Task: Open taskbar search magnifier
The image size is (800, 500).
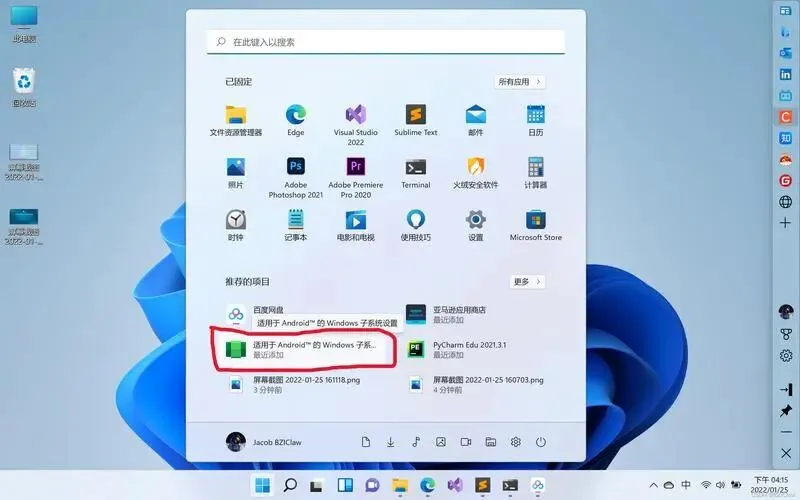Action: (290, 485)
